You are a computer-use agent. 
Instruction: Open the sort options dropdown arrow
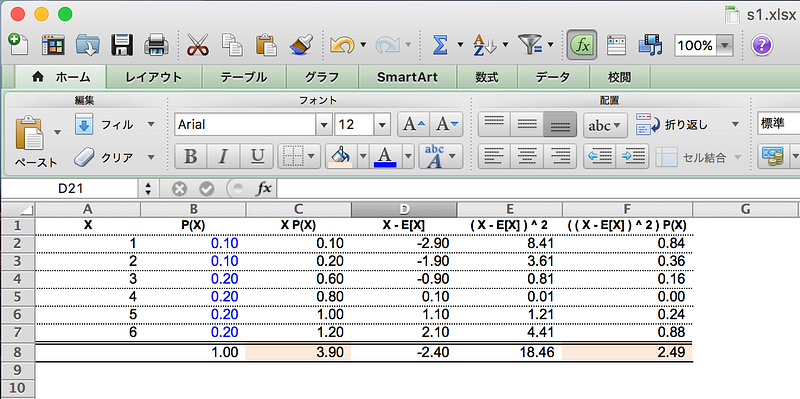(x=505, y=45)
